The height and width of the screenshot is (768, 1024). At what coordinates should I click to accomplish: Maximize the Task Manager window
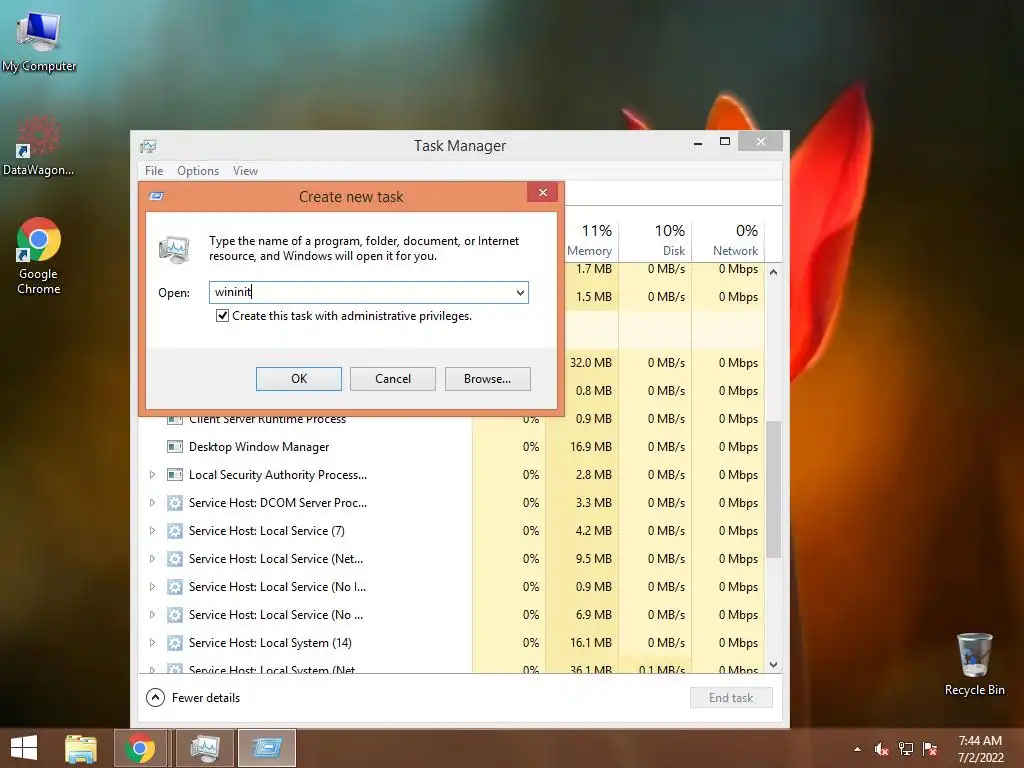click(x=724, y=142)
